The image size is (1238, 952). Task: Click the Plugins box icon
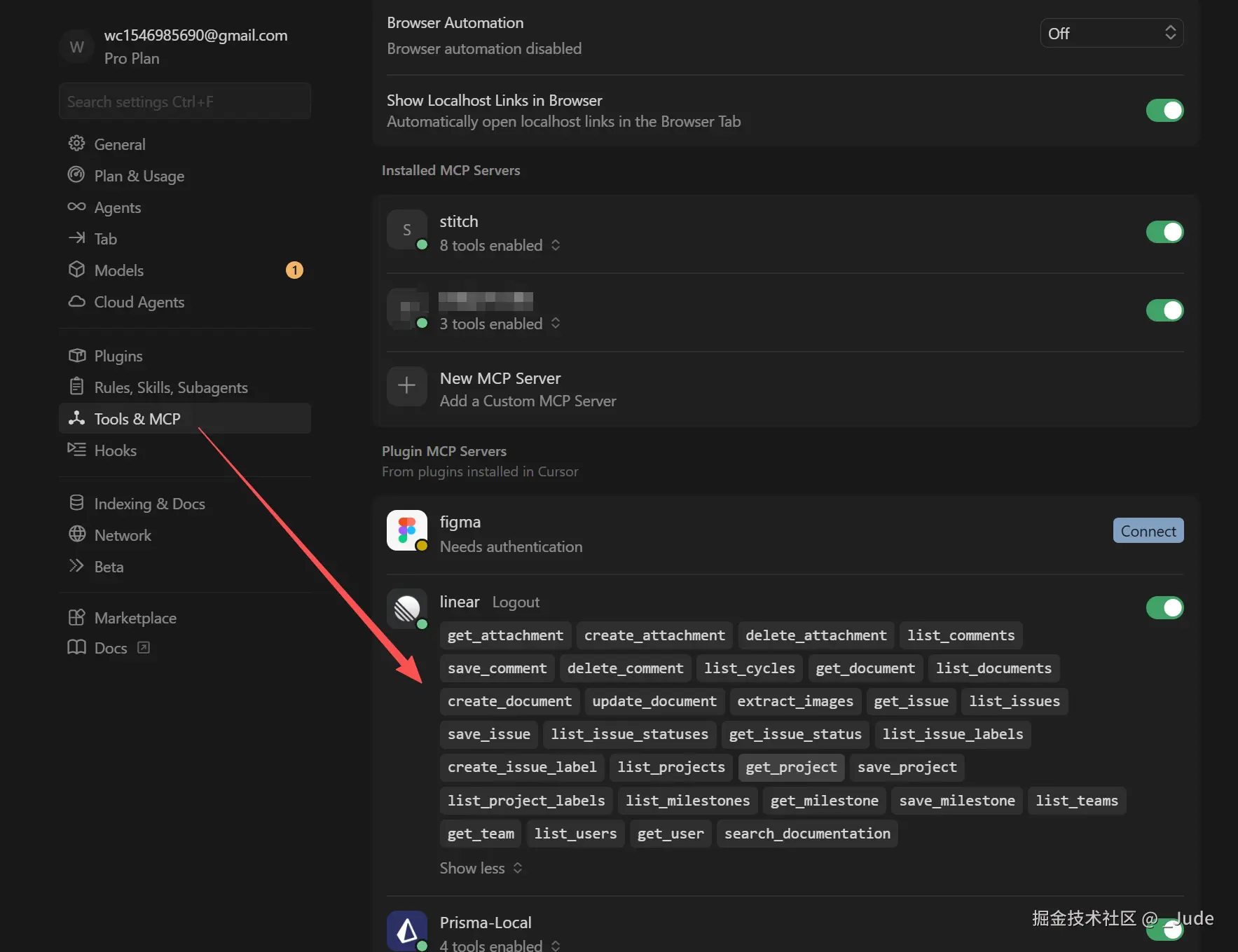(x=76, y=355)
